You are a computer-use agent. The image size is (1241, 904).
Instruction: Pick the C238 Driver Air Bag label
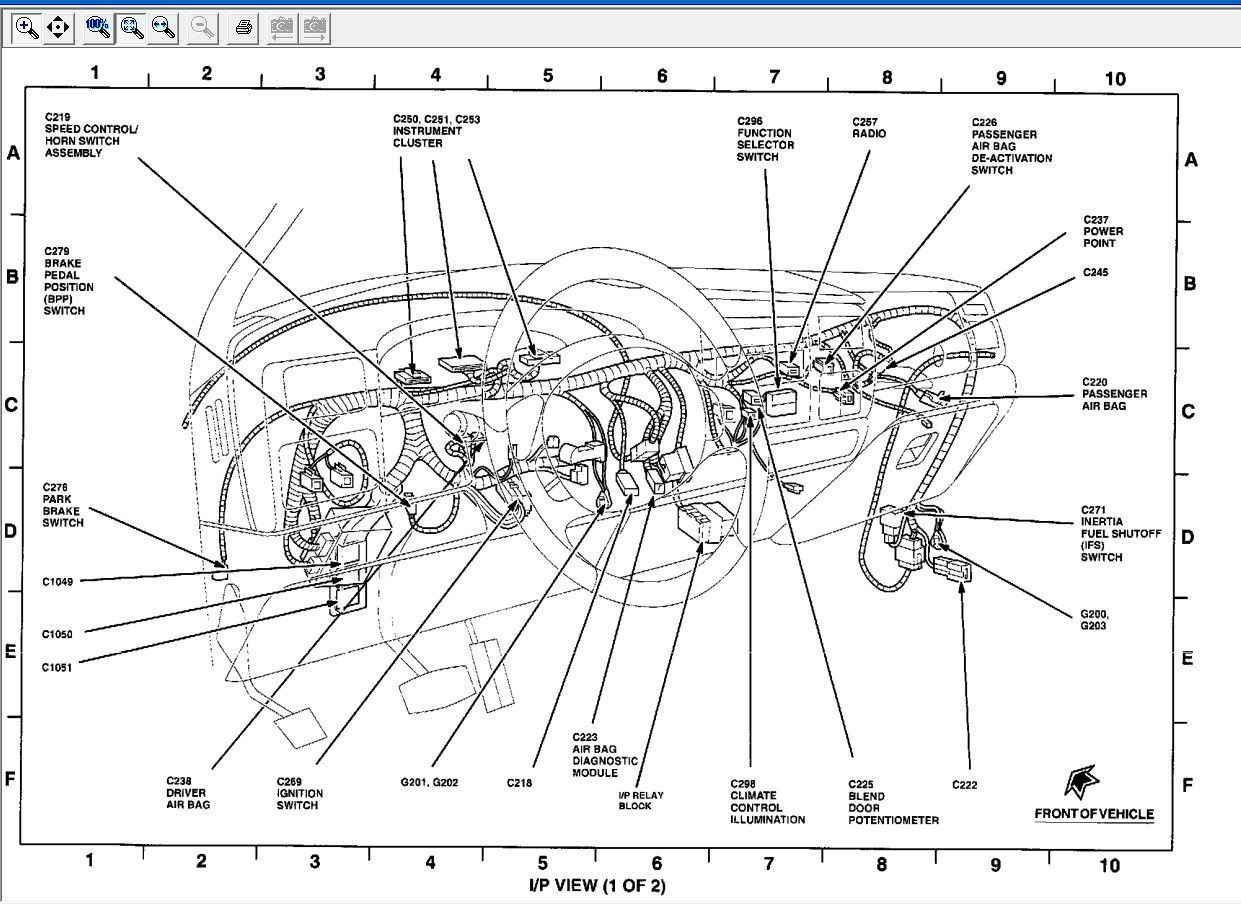coord(187,792)
